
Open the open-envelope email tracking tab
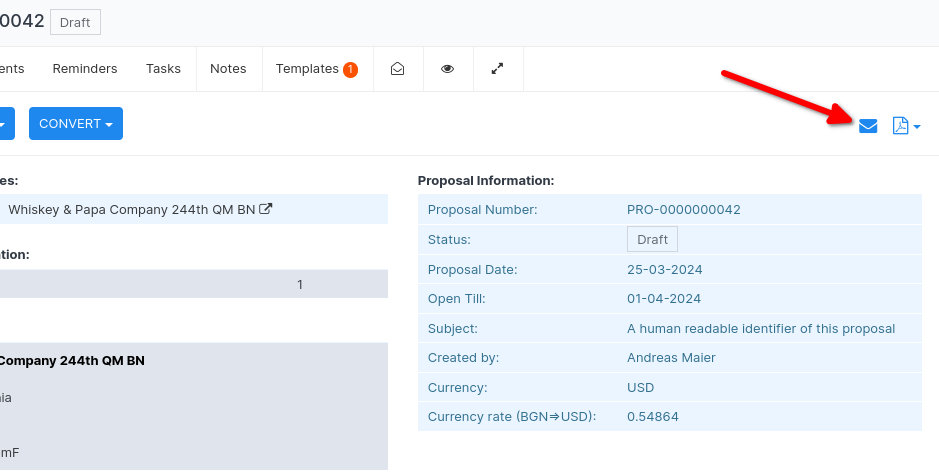click(x=398, y=69)
